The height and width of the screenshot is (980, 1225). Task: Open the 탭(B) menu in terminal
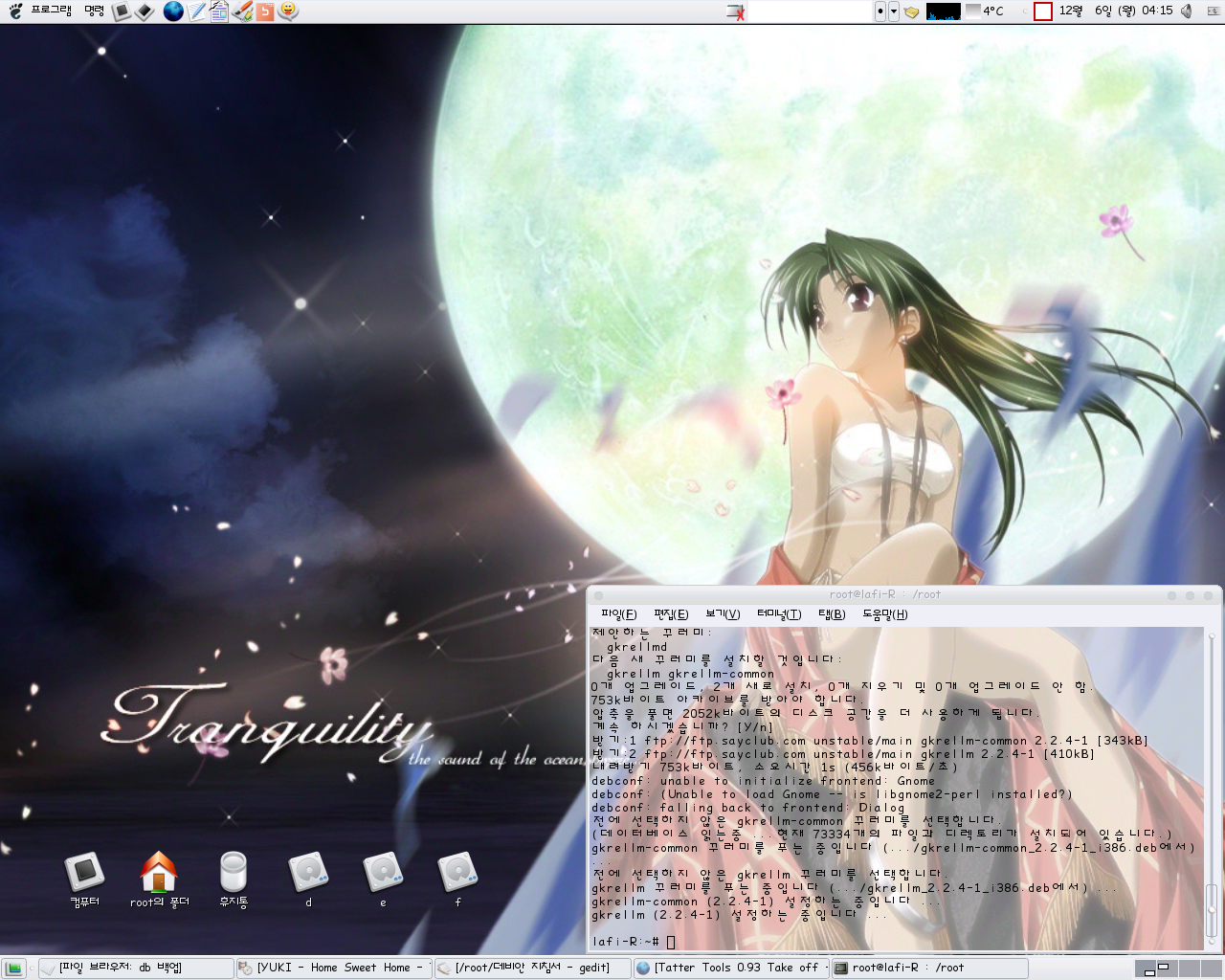[832, 614]
